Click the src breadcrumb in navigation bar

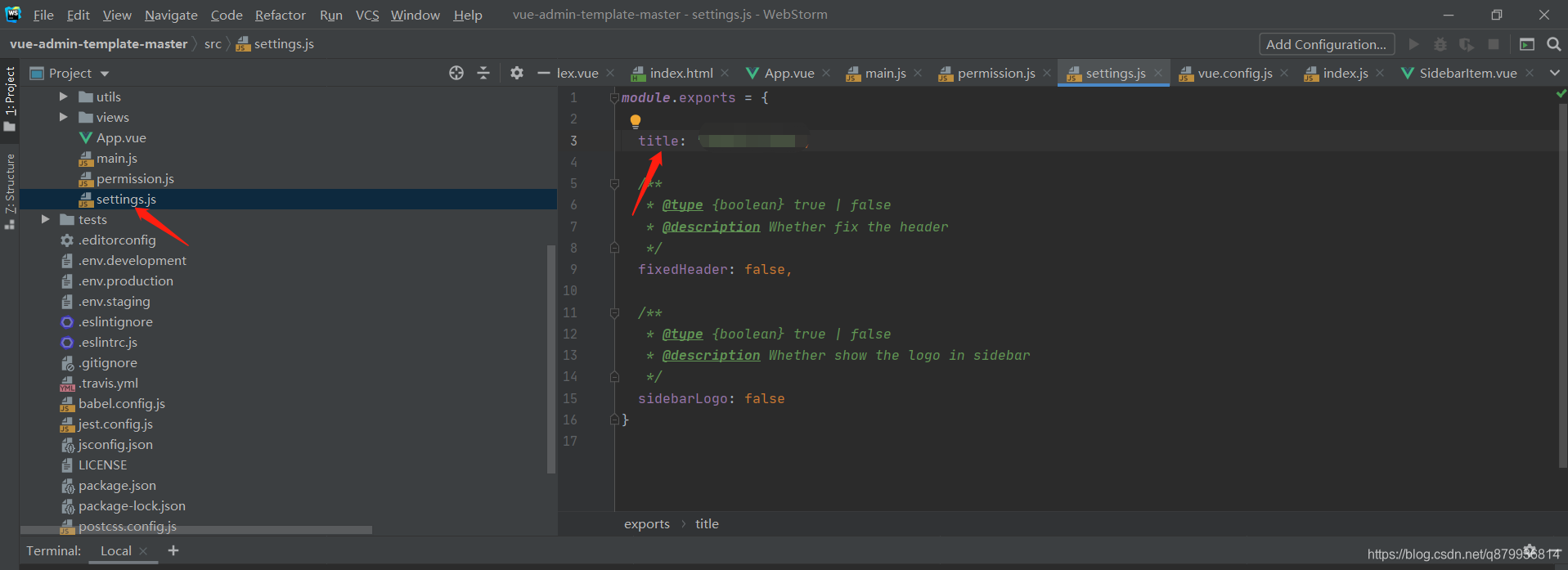pyautogui.click(x=213, y=44)
